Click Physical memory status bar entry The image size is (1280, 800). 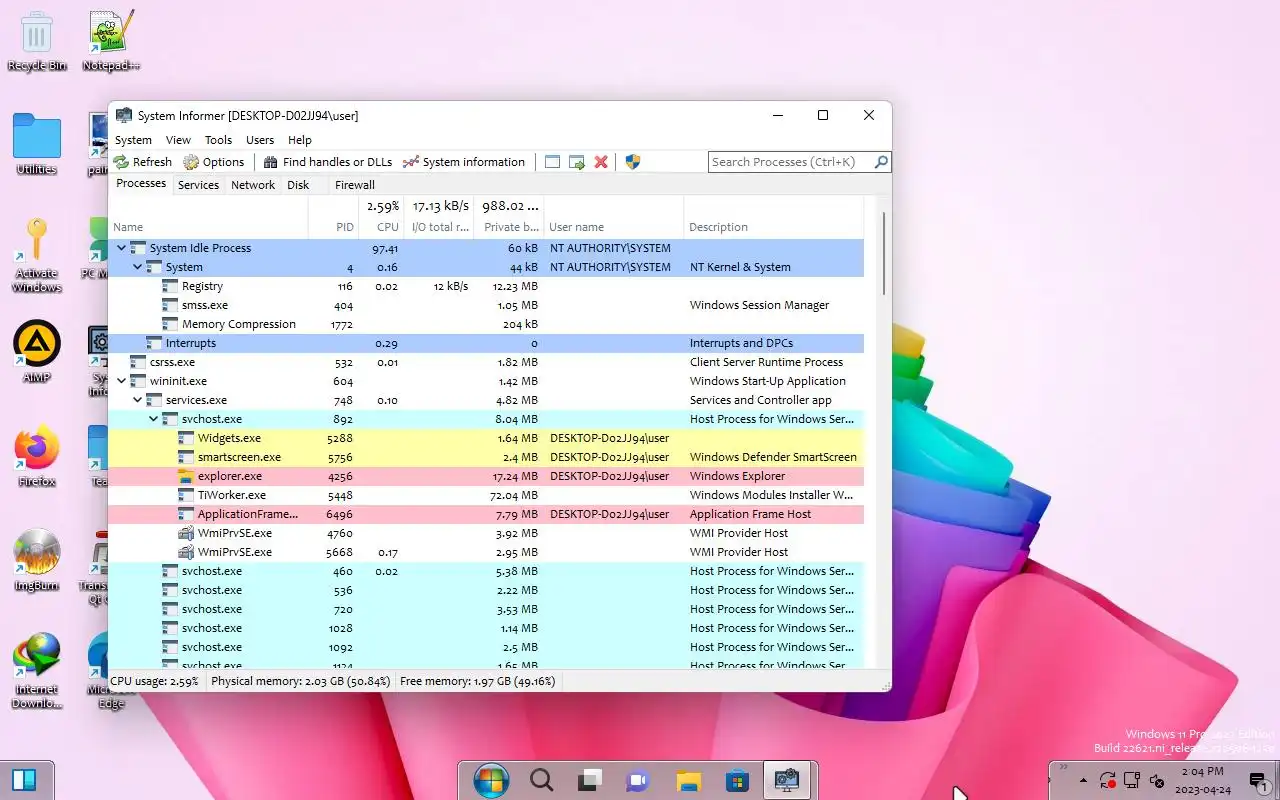300,681
